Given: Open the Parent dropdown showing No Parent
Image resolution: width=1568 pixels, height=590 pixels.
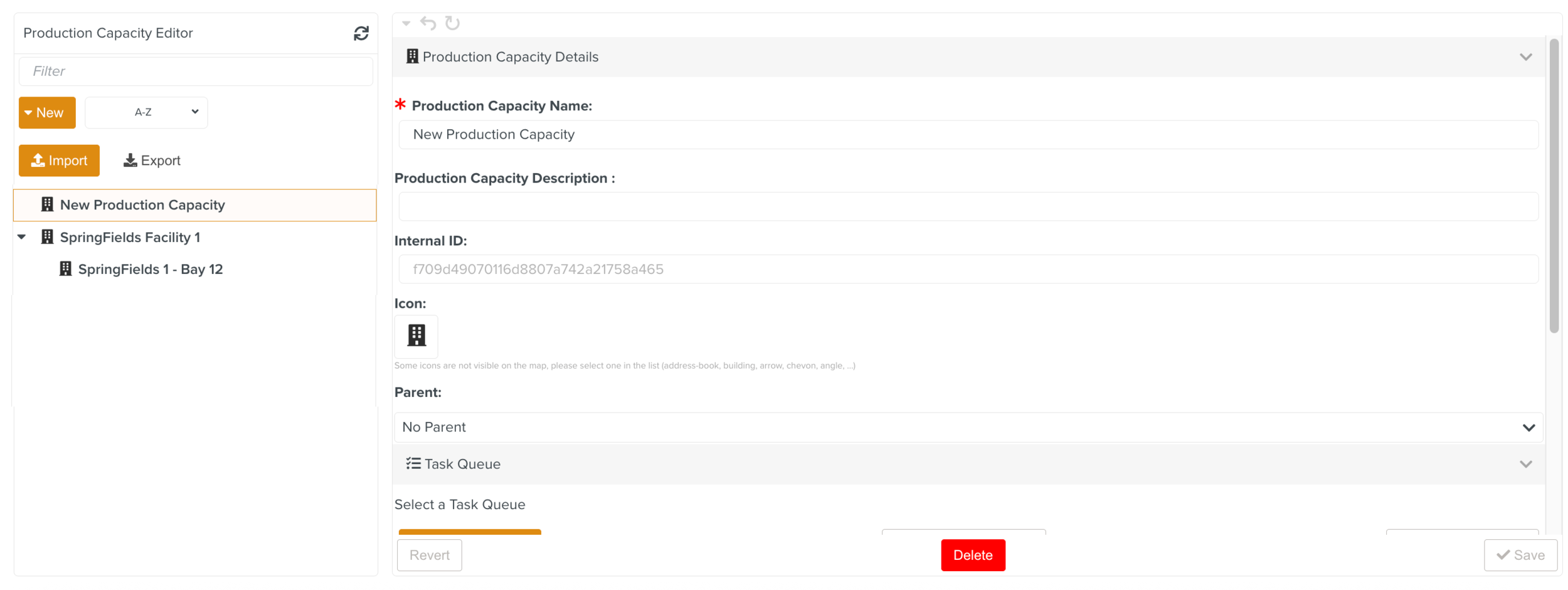Looking at the screenshot, I should tap(968, 427).
